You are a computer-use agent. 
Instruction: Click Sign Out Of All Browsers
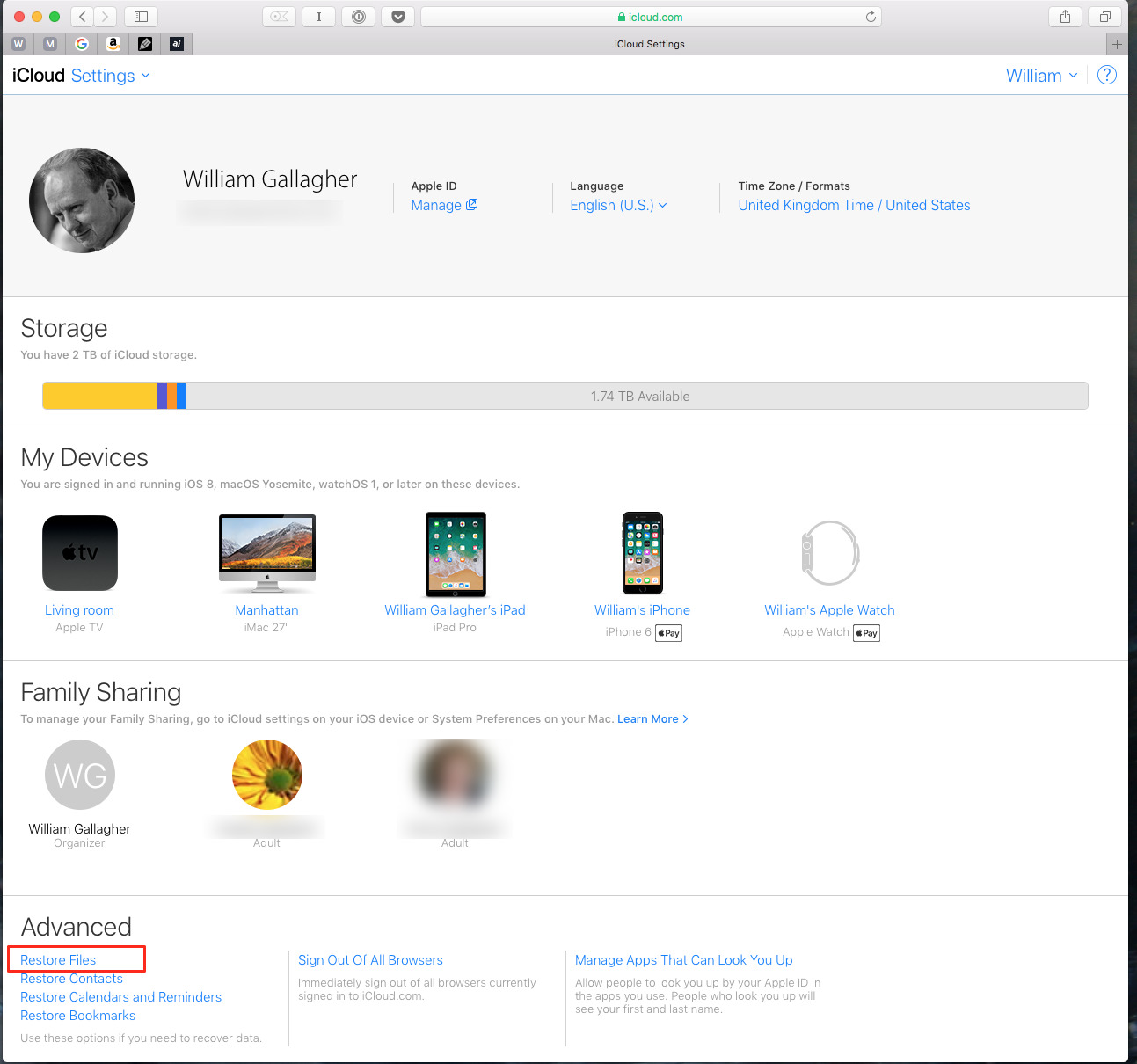click(370, 960)
